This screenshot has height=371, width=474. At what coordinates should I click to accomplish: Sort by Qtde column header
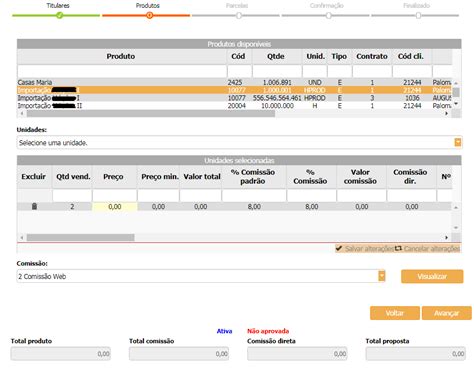pyautogui.click(x=276, y=56)
